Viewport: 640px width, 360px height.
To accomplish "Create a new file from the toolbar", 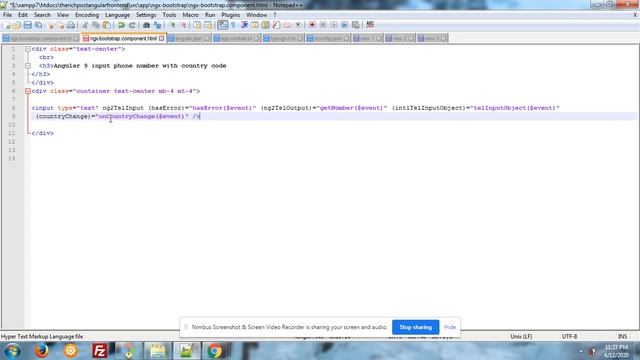I will click(7, 25).
